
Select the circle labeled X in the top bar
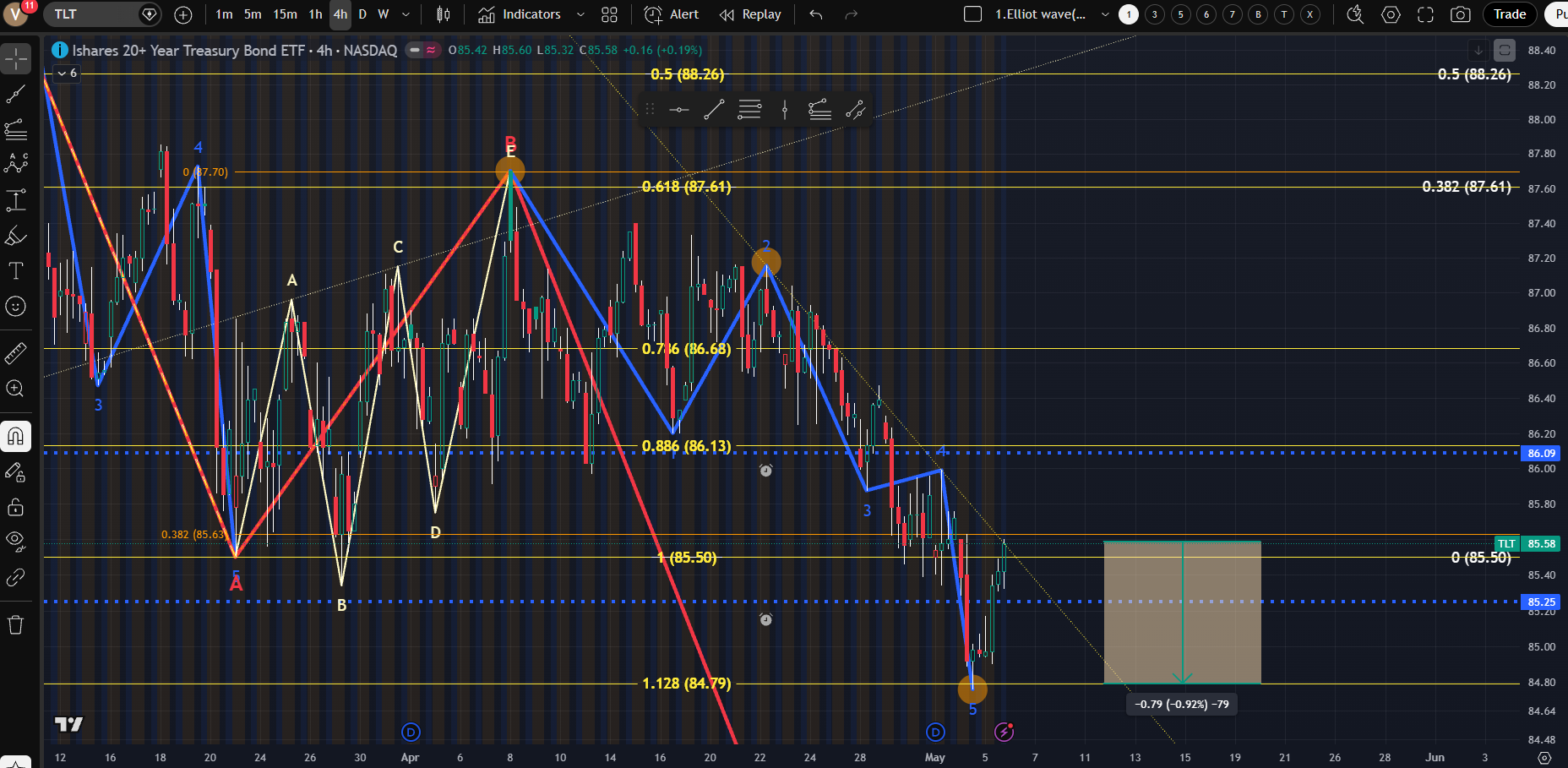(x=1310, y=14)
